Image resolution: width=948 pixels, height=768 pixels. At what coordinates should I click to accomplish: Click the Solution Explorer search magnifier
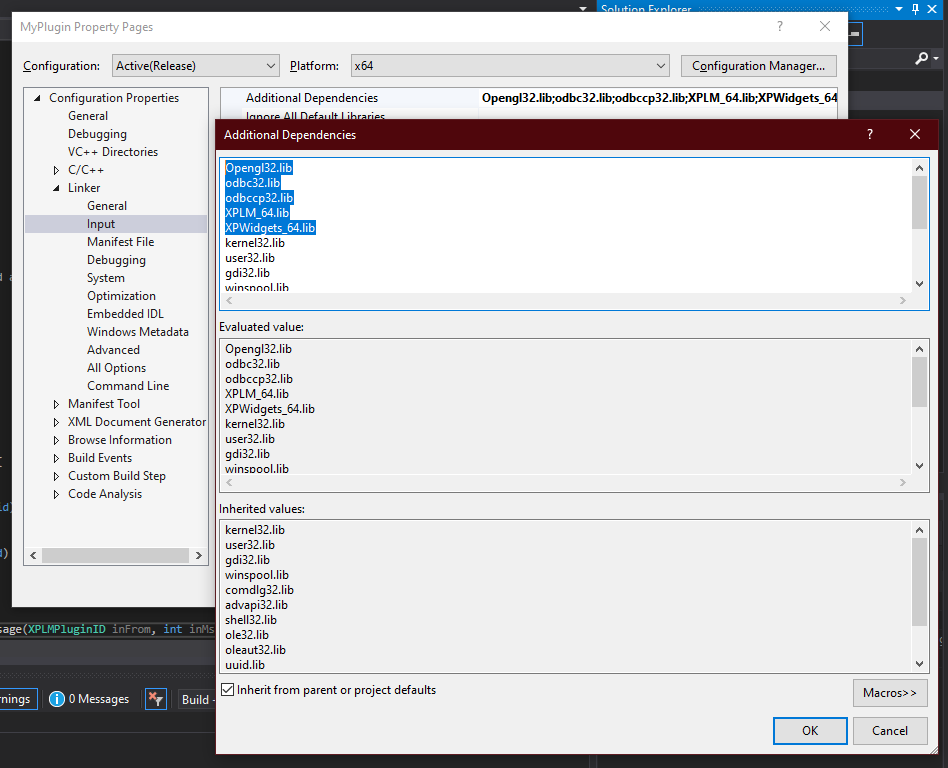point(922,59)
